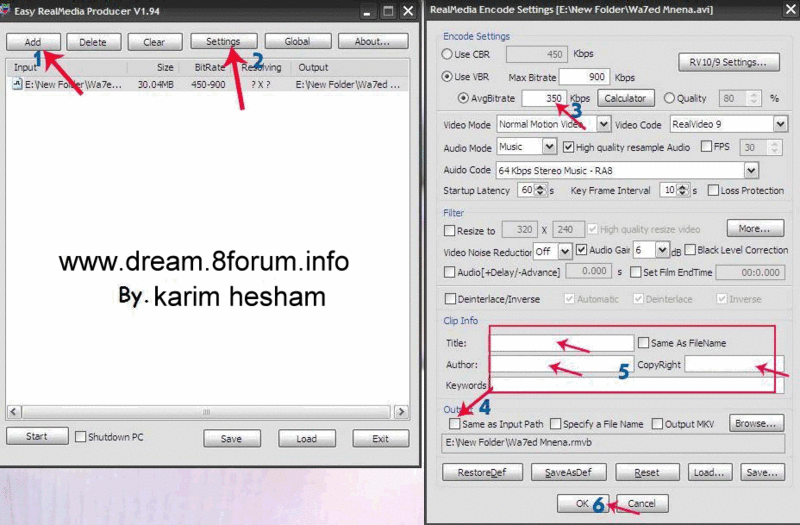Click the SaveAsDef button
The height and width of the screenshot is (525, 800).
[569, 472]
